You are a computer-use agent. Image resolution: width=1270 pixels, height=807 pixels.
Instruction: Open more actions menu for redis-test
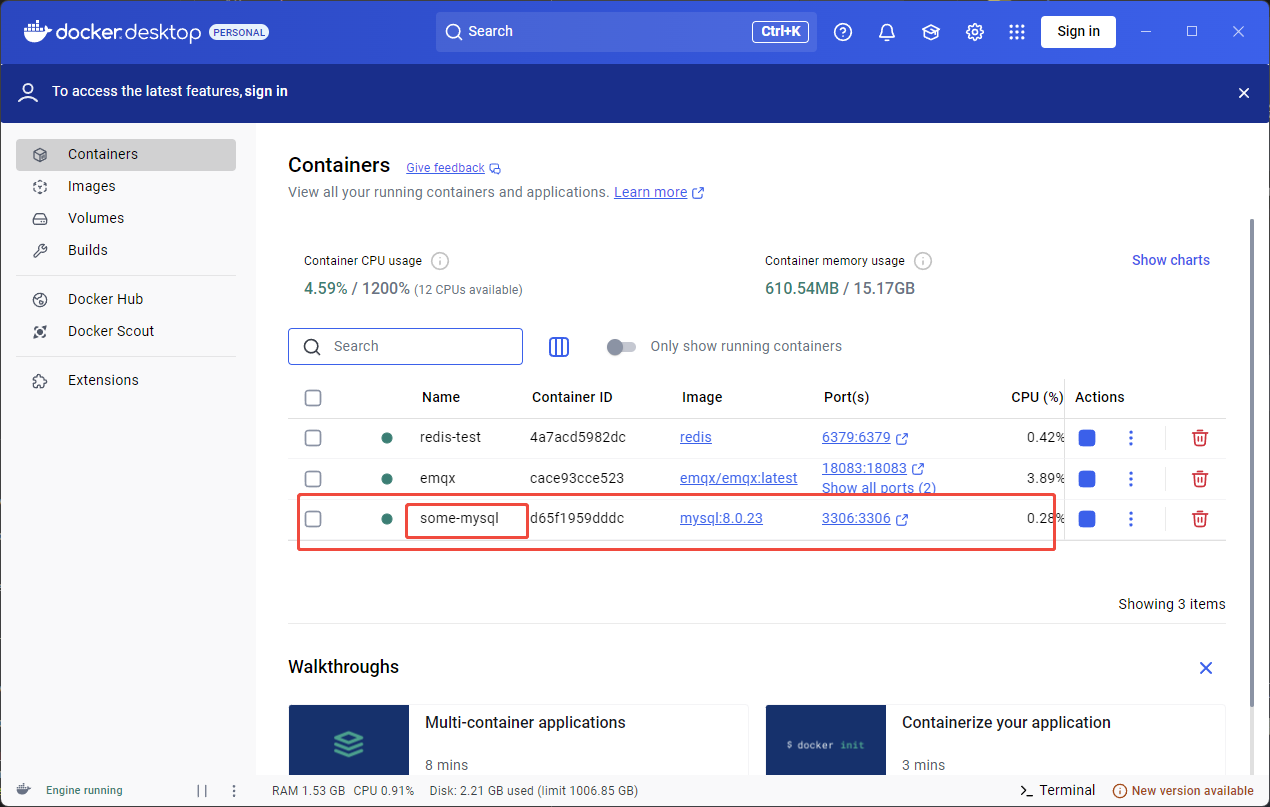[x=1131, y=438]
